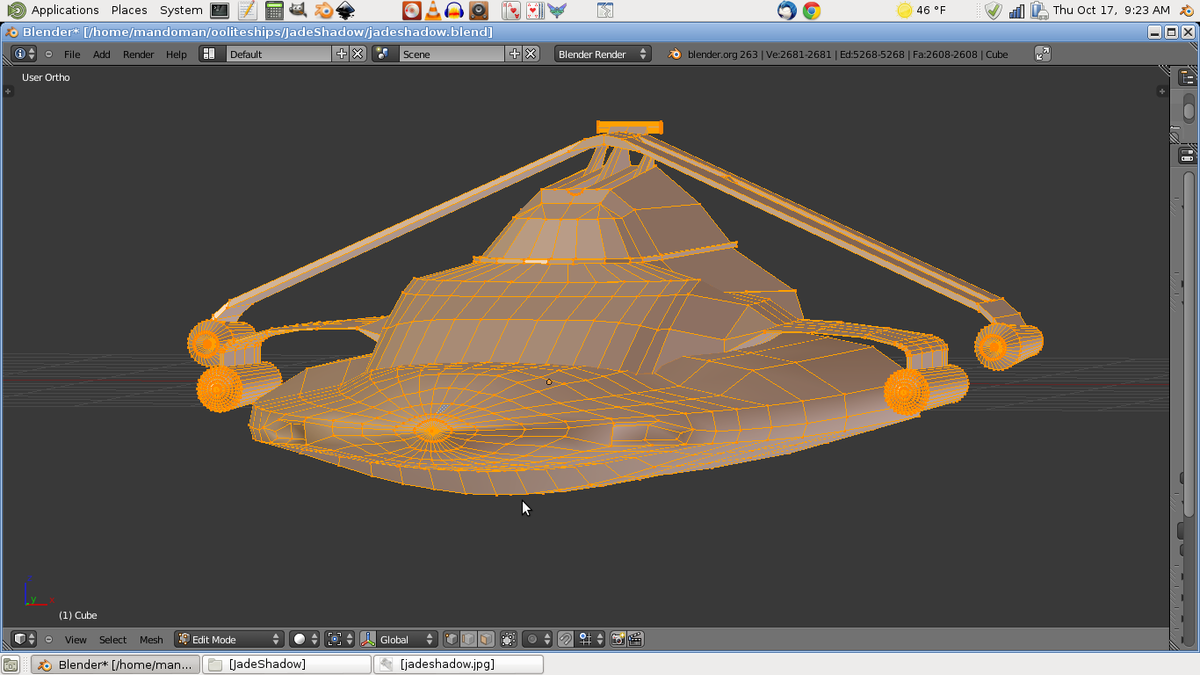Open the [JadeShadow] folder window
Viewport: 1200px width, 675px height.
(286, 664)
